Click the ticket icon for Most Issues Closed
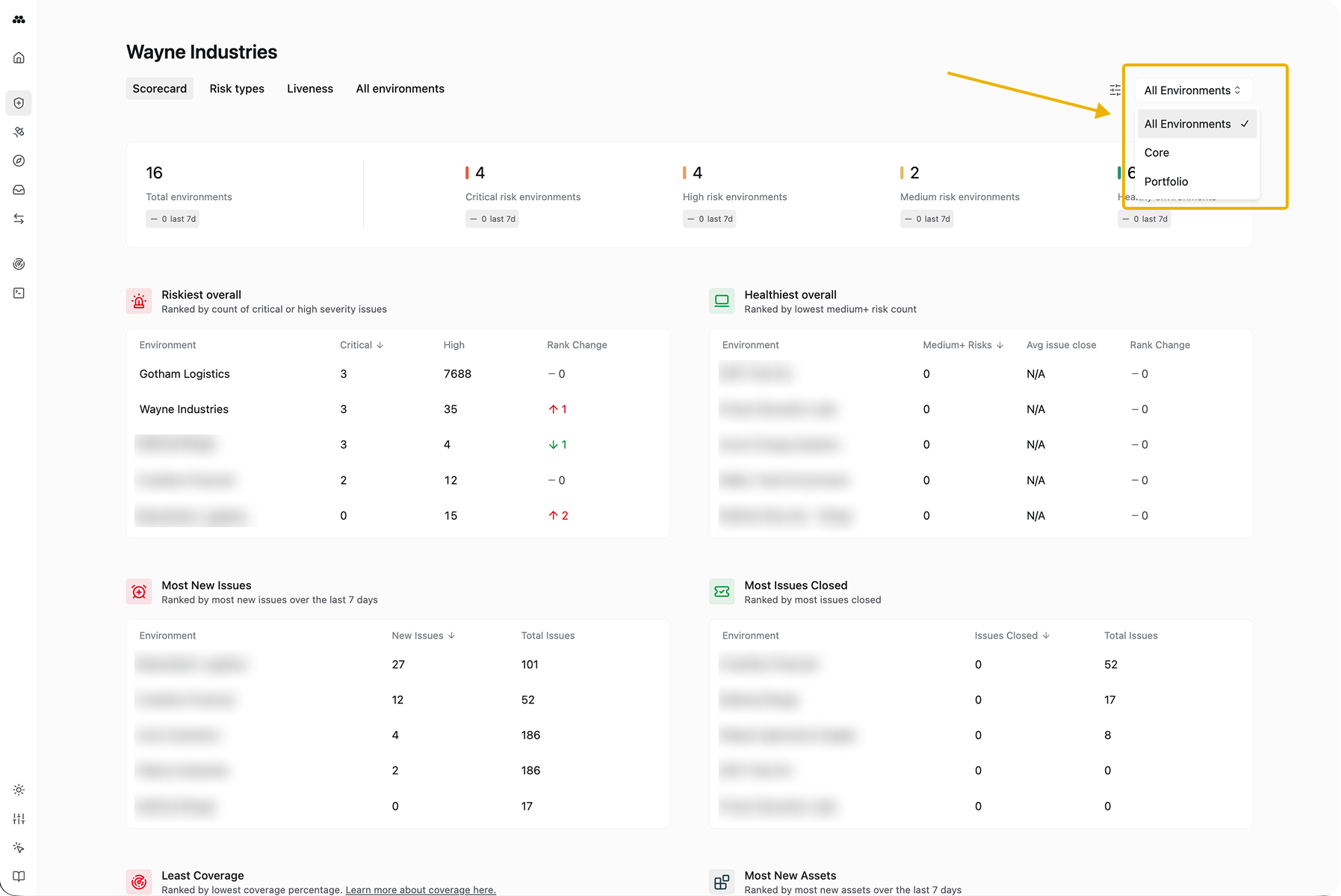 tap(722, 592)
